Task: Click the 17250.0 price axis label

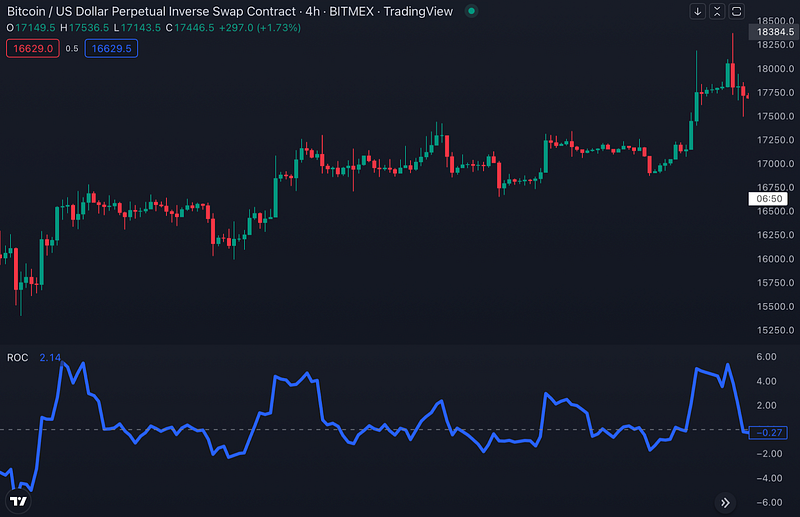Action: click(x=776, y=140)
